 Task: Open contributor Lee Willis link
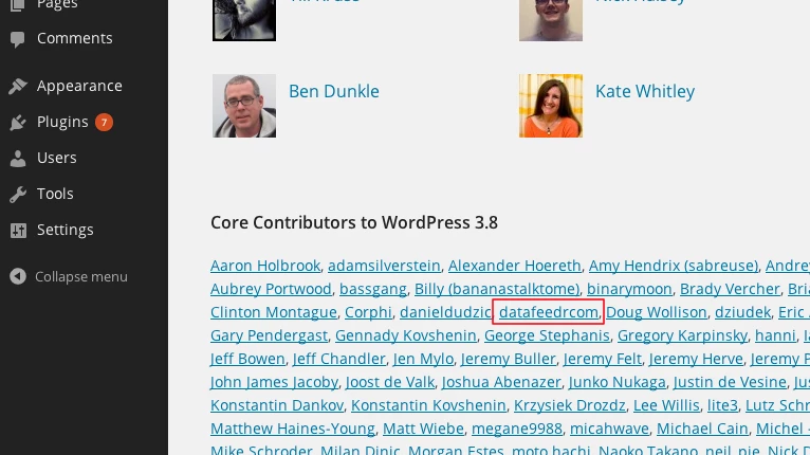coord(666,405)
